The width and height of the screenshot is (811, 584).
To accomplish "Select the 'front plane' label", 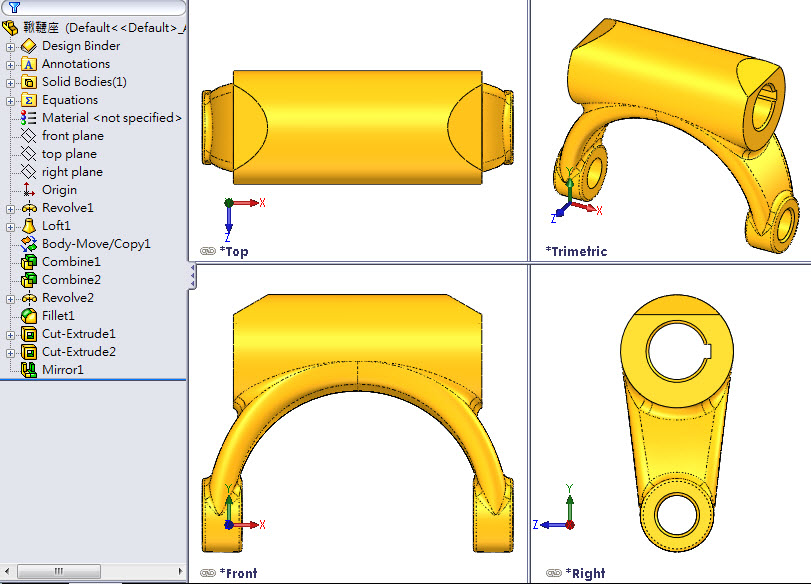I will (x=73, y=136).
